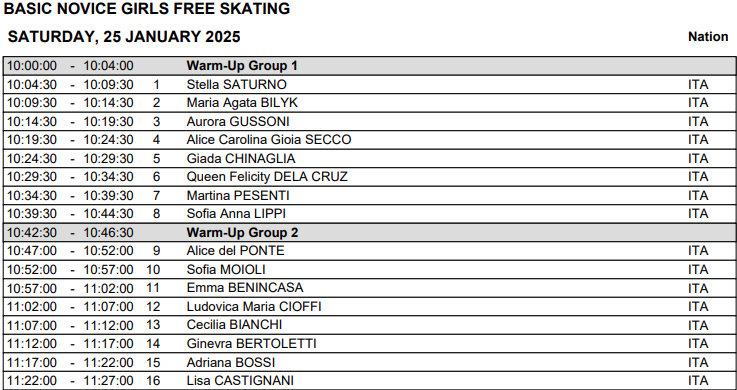This screenshot has width=737, height=390.
Task: Click the Nation column header
Action: coord(708,37)
